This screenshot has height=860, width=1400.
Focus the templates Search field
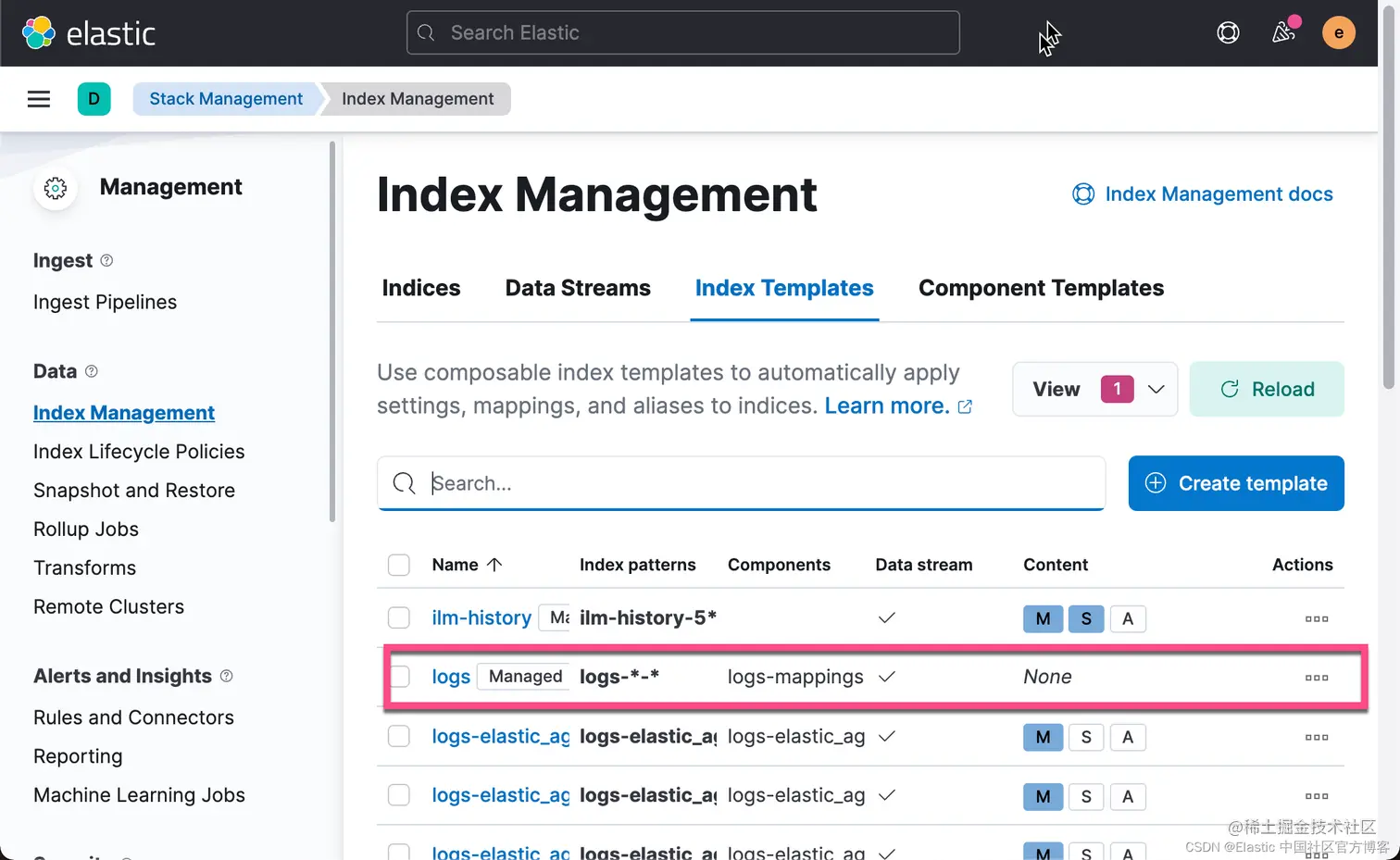coord(742,483)
